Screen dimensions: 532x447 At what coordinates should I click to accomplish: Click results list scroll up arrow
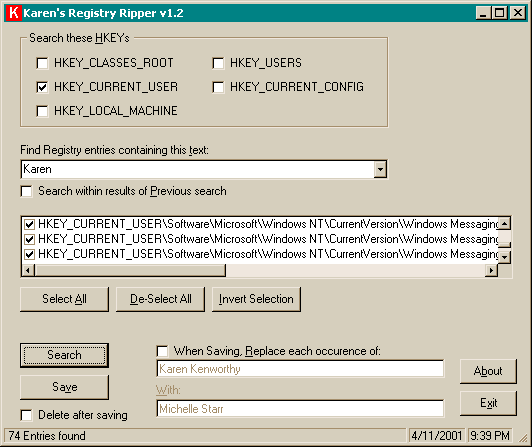click(505, 224)
